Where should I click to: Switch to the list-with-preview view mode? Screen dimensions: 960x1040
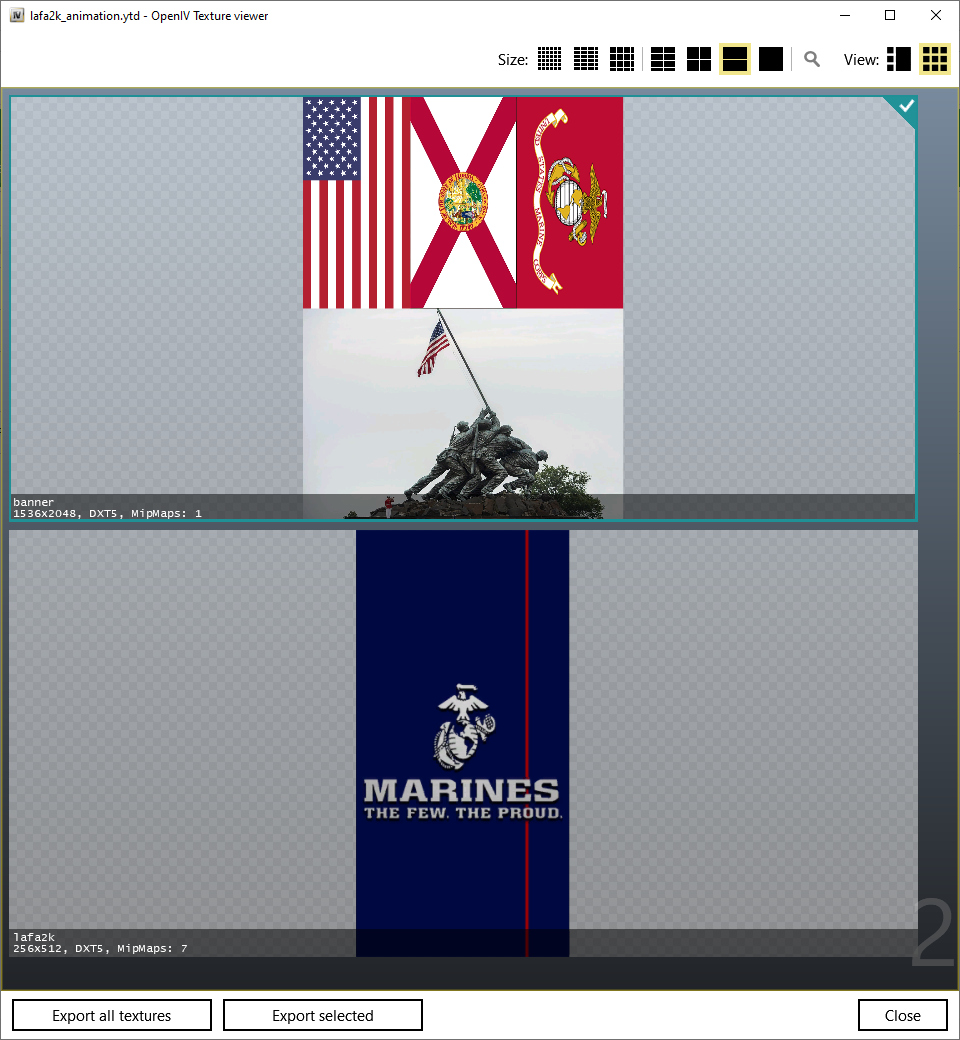click(x=898, y=59)
